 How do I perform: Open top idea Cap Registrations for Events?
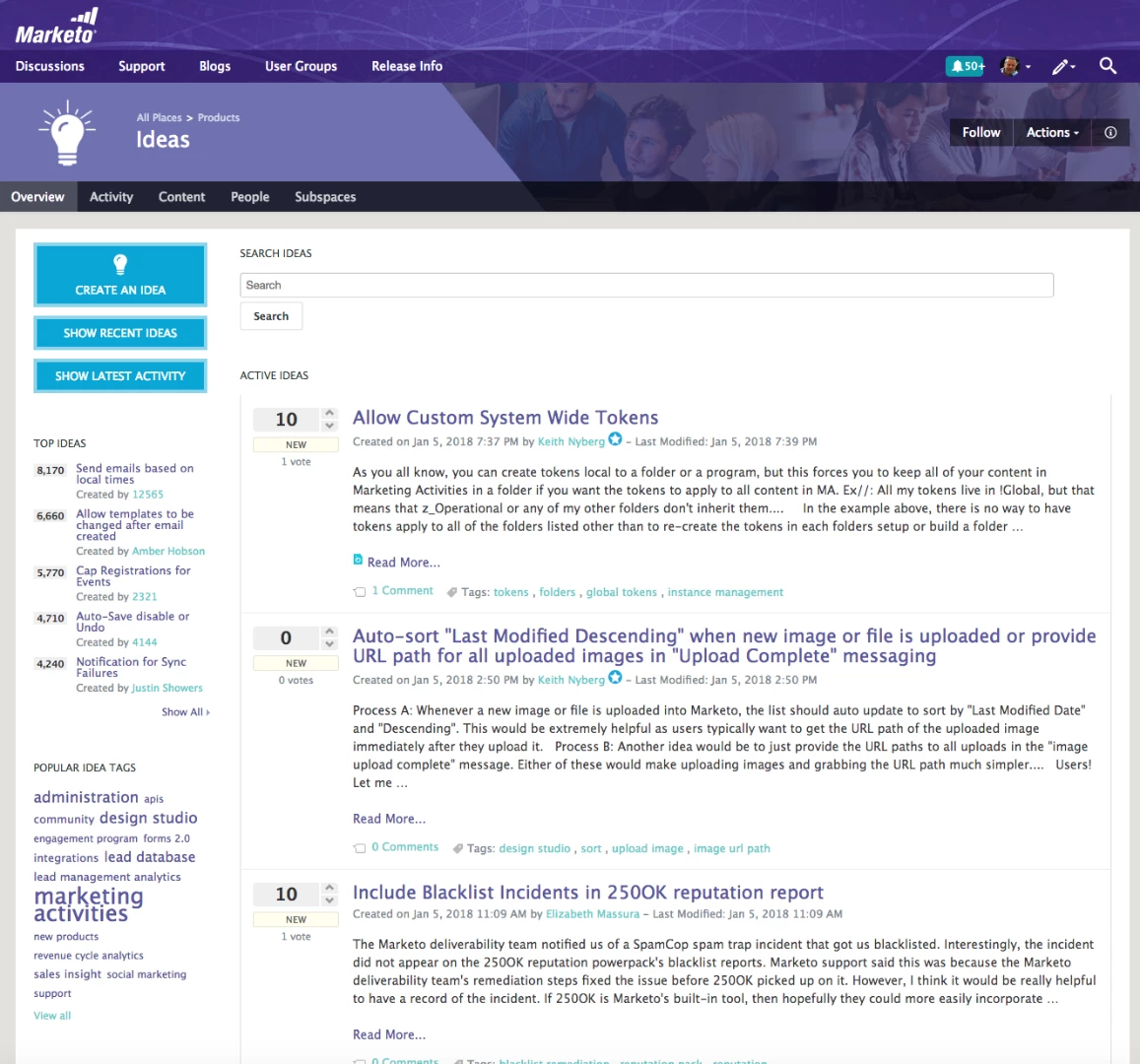pos(133,576)
